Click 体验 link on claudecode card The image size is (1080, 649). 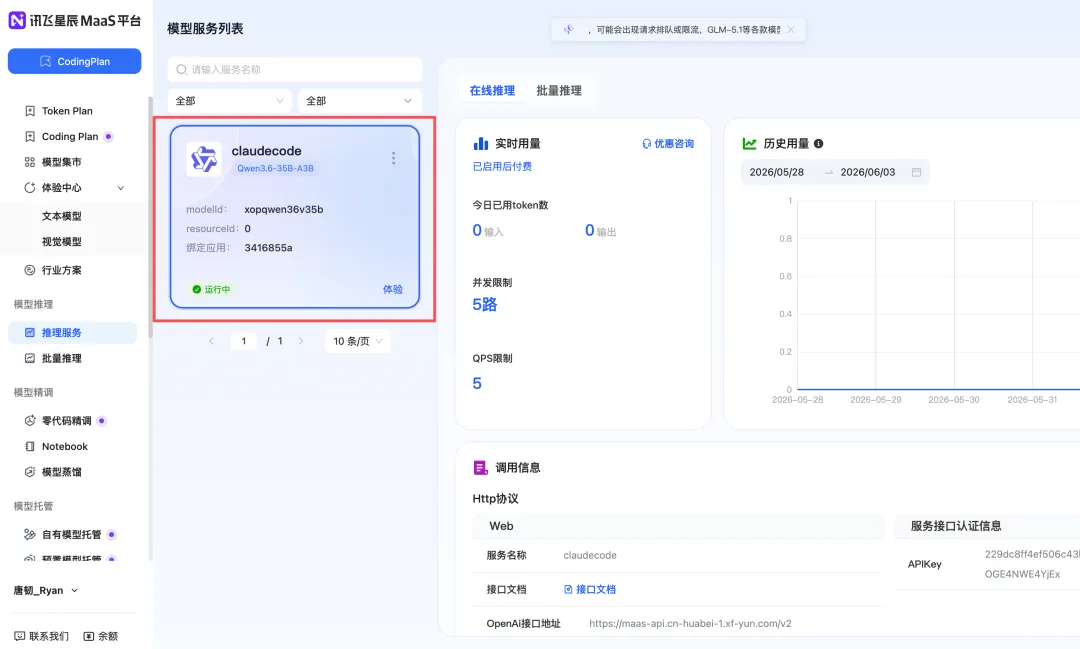pos(393,289)
